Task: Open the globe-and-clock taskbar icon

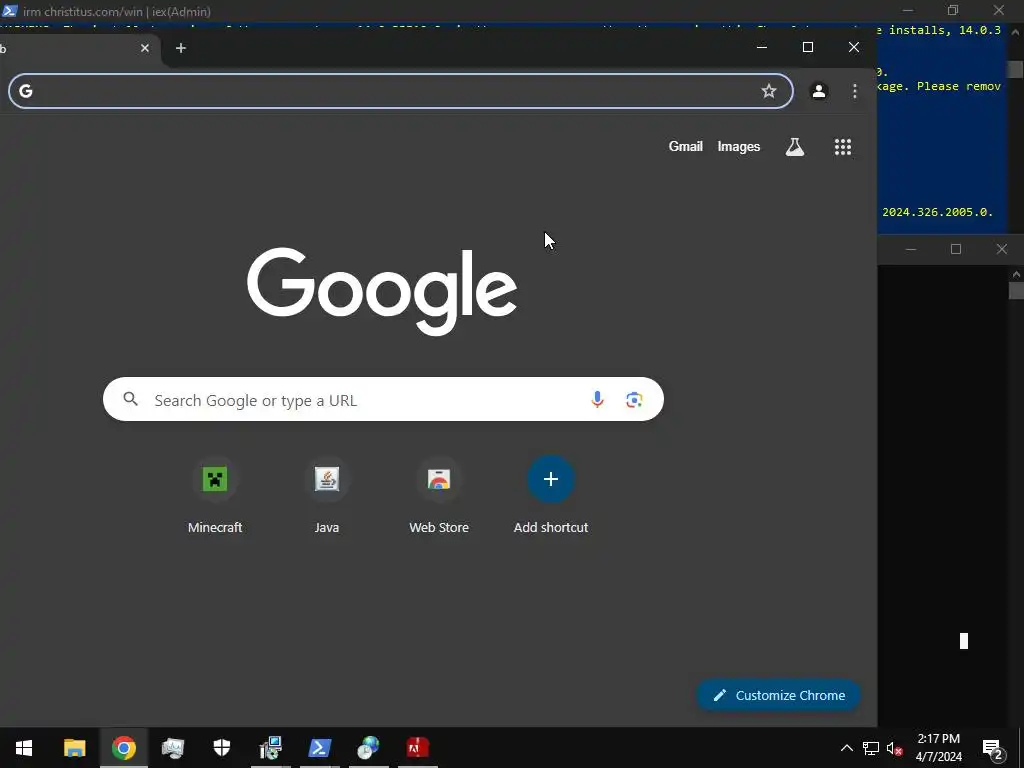Action: click(x=368, y=747)
